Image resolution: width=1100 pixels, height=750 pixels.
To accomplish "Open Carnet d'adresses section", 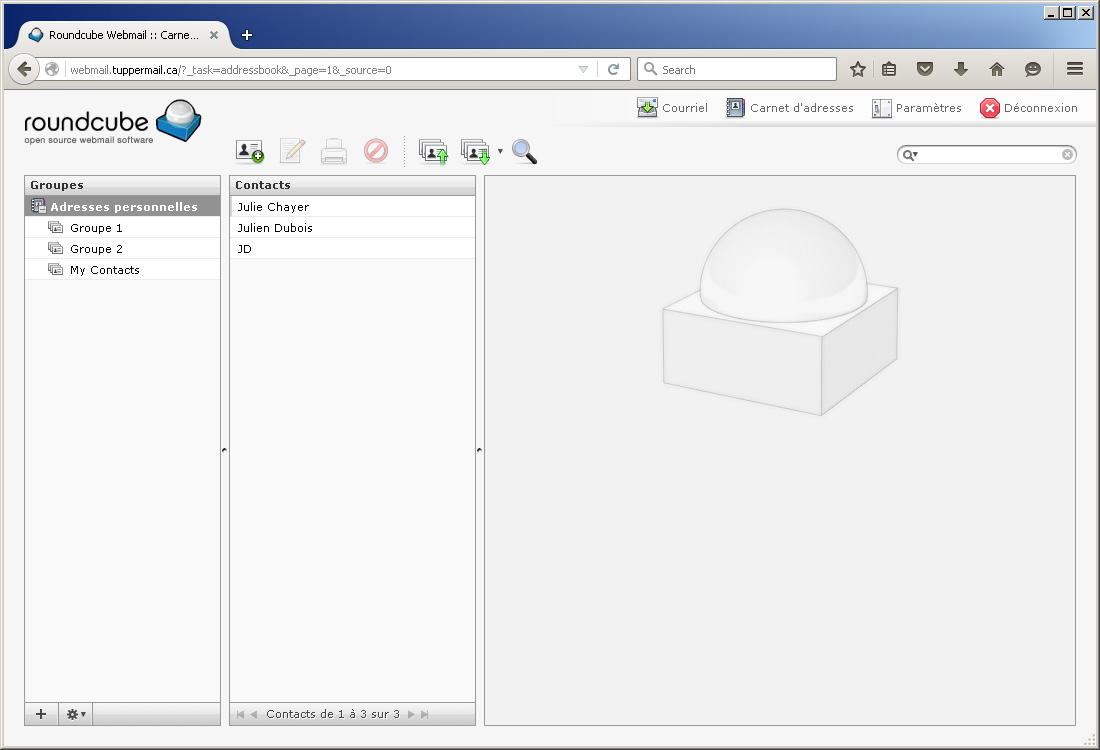I will click(x=790, y=108).
